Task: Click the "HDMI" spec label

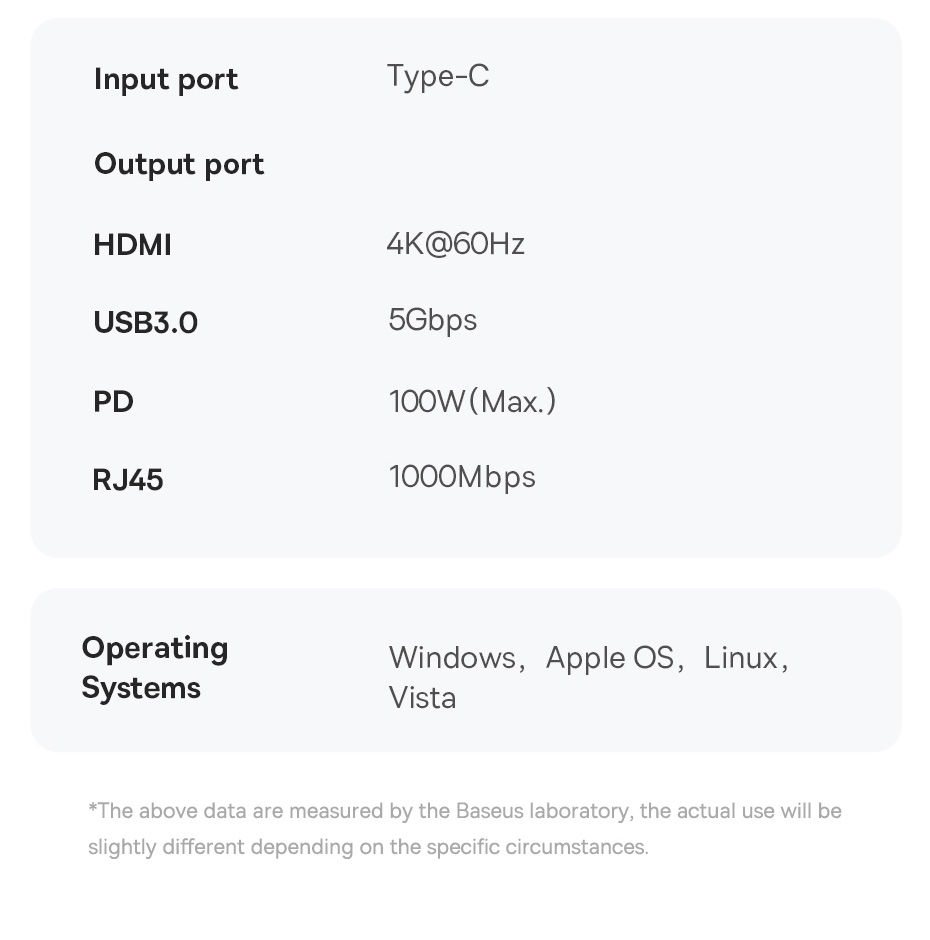Action: pyautogui.click(x=132, y=245)
